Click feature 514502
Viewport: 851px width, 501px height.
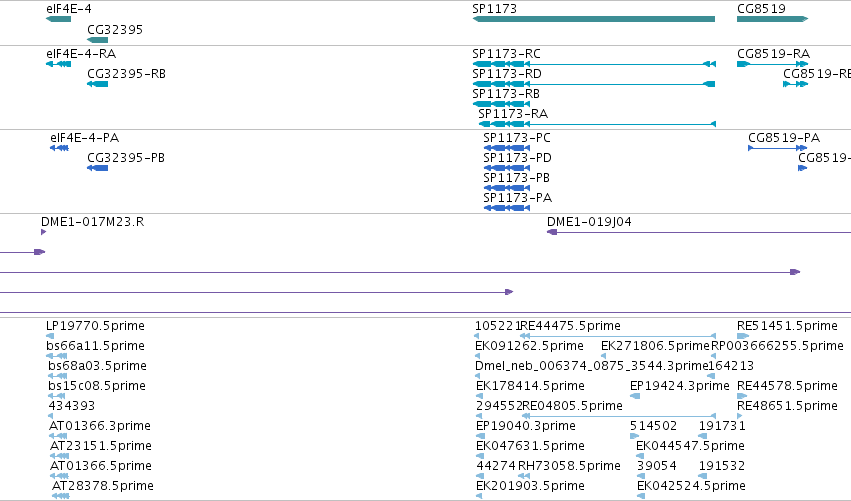(634, 436)
